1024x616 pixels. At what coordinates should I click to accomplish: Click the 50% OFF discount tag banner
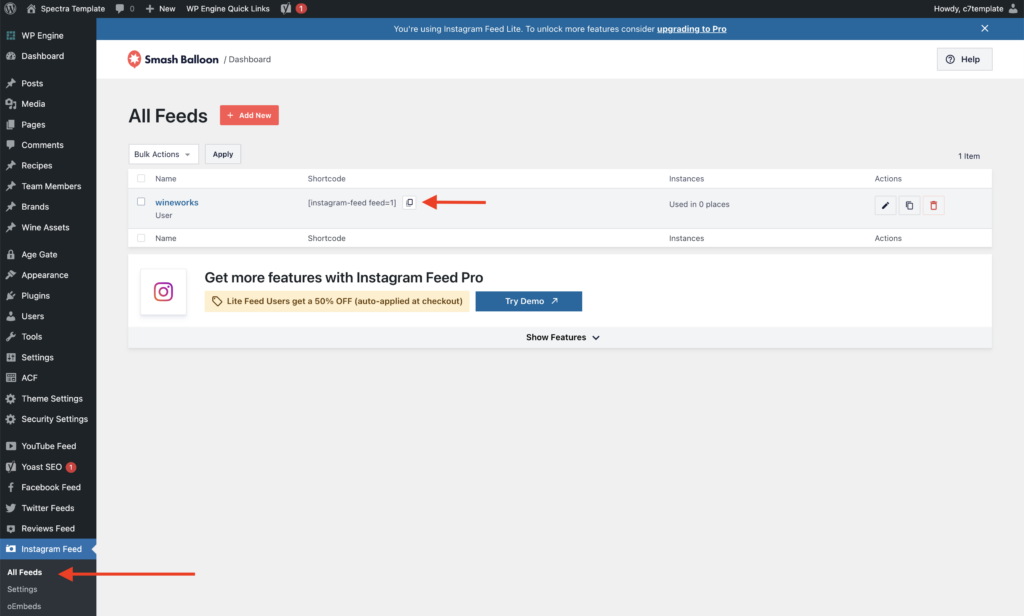337,301
